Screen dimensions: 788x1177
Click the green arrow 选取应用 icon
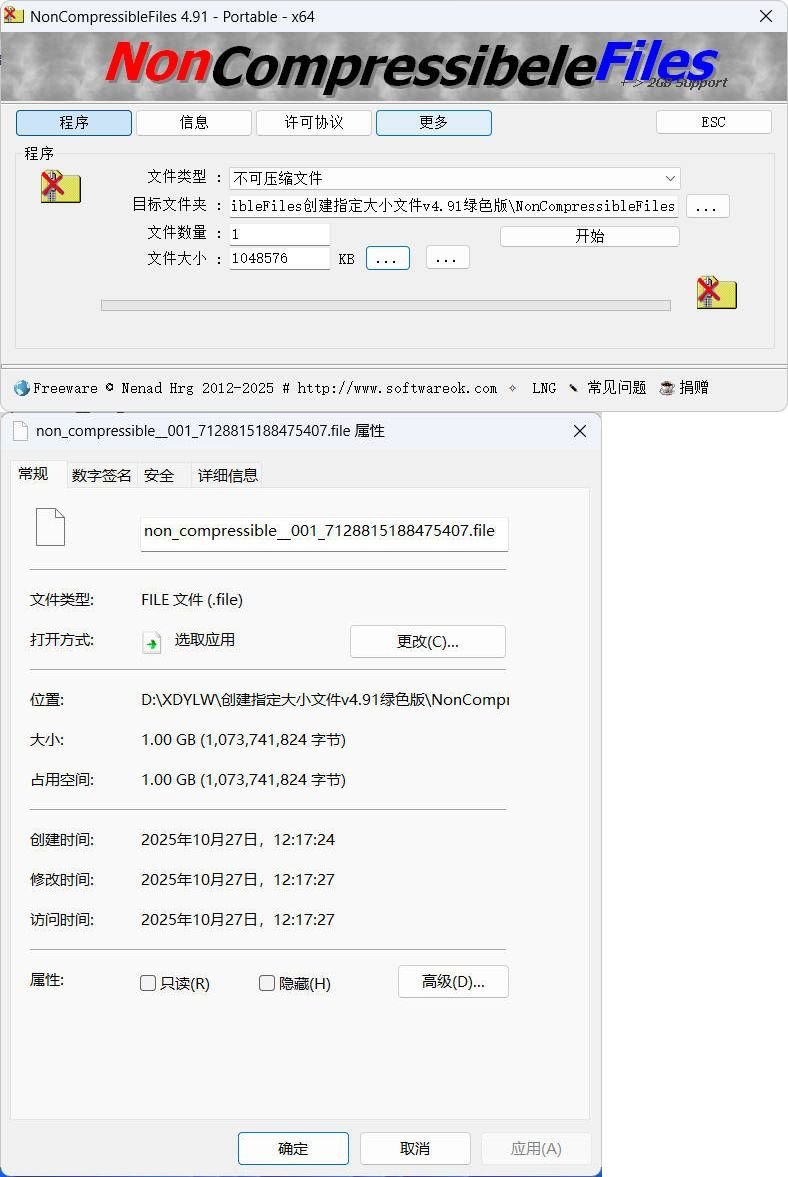[152, 642]
